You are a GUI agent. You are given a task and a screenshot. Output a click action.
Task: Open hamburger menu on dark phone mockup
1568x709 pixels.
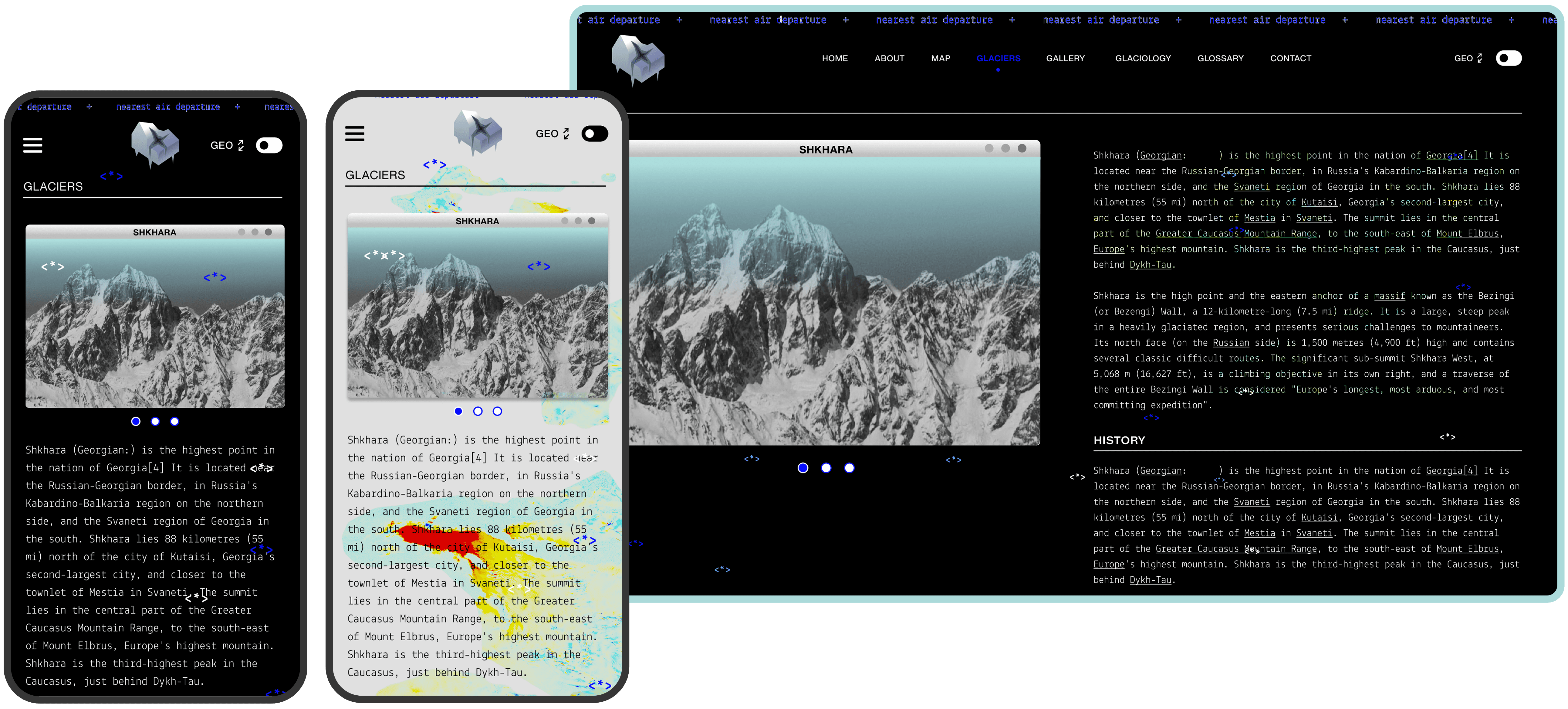[x=32, y=145]
